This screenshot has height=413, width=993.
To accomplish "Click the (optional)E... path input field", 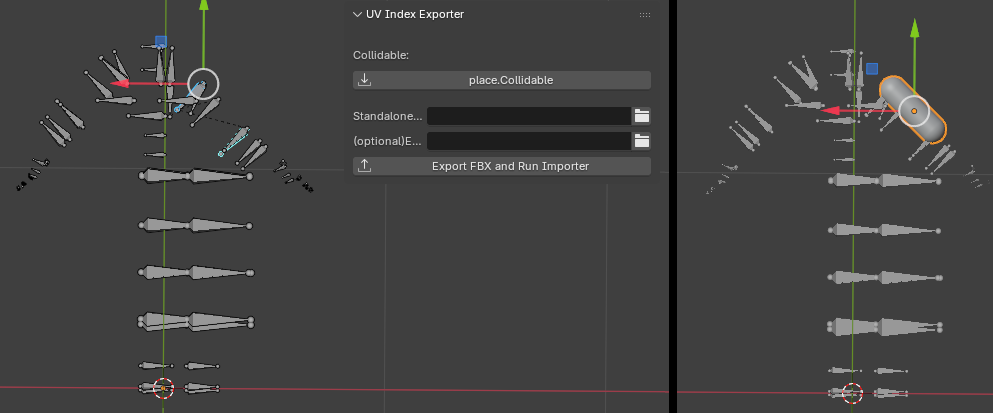I will pos(528,140).
